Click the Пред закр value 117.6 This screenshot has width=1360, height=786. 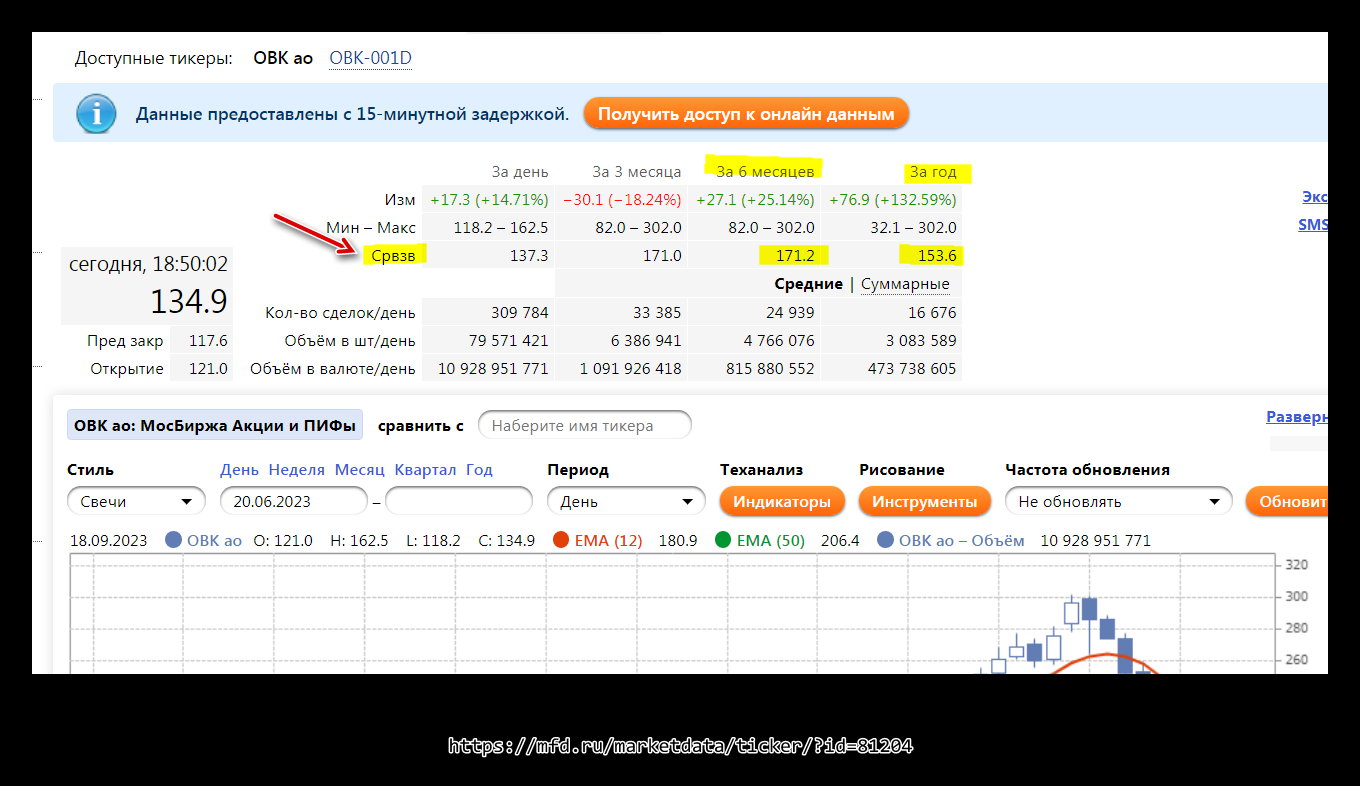(208, 341)
